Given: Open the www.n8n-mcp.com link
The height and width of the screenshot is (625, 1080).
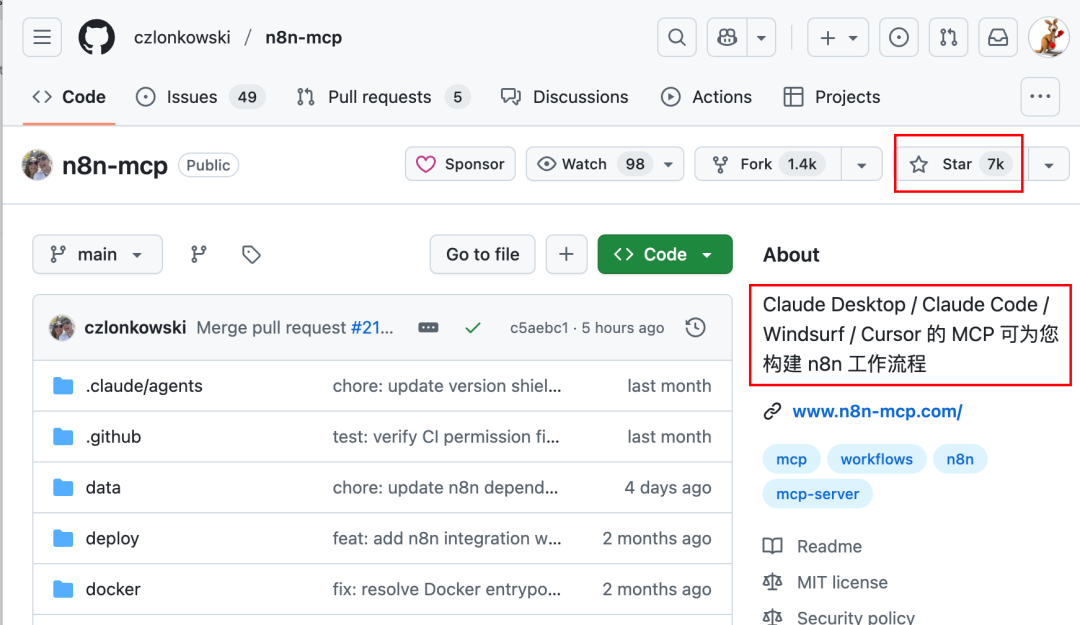Looking at the screenshot, I should [x=877, y=411].
